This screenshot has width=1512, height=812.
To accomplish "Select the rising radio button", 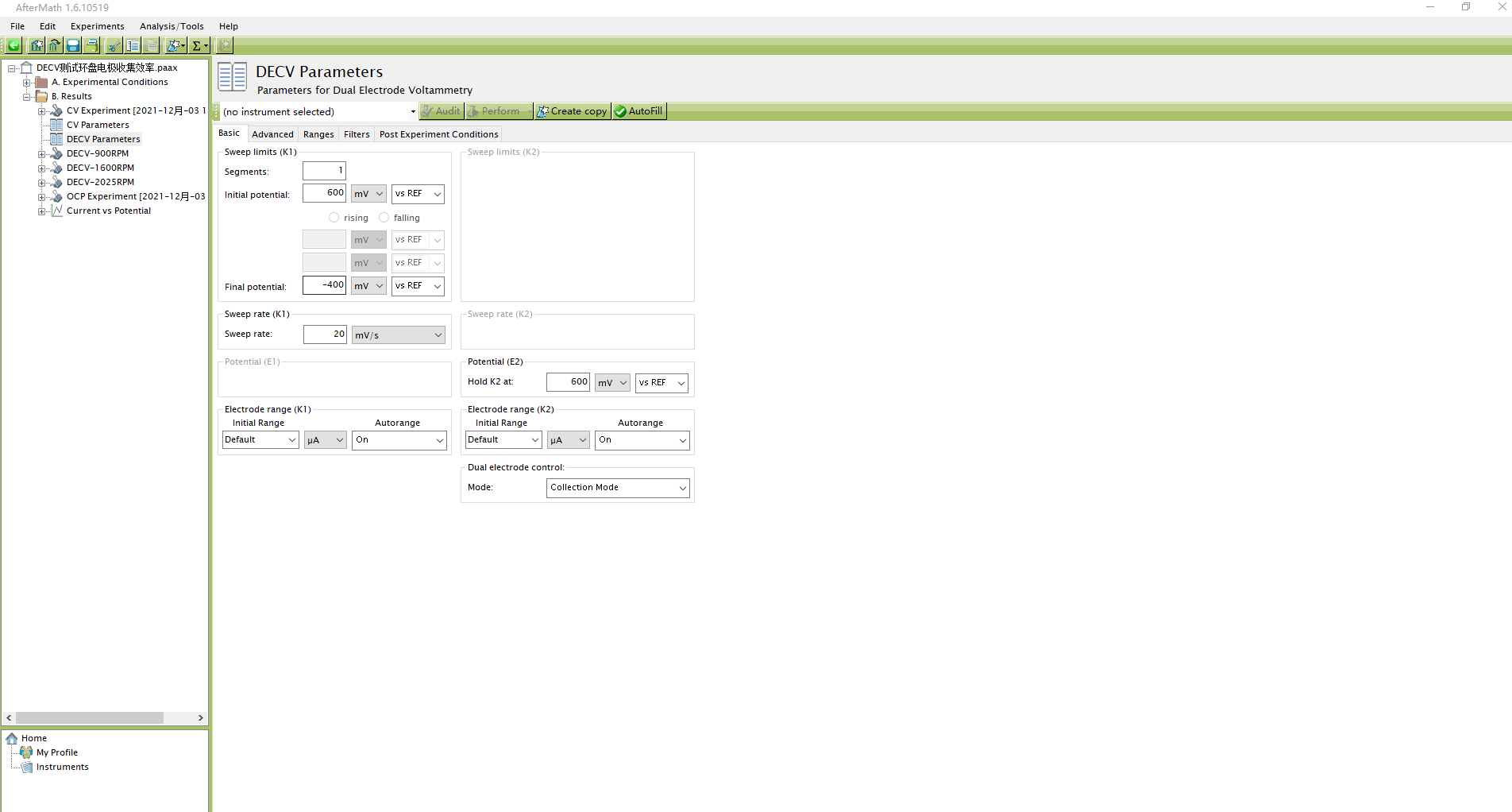I will point(334,218).
